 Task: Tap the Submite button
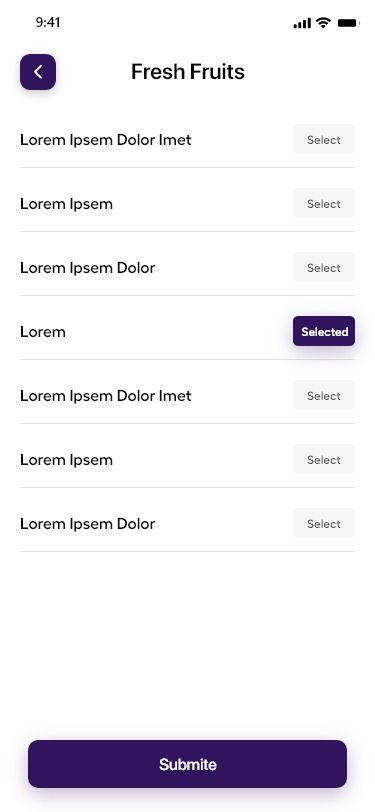pyautogui.click(x=188, y=764)
